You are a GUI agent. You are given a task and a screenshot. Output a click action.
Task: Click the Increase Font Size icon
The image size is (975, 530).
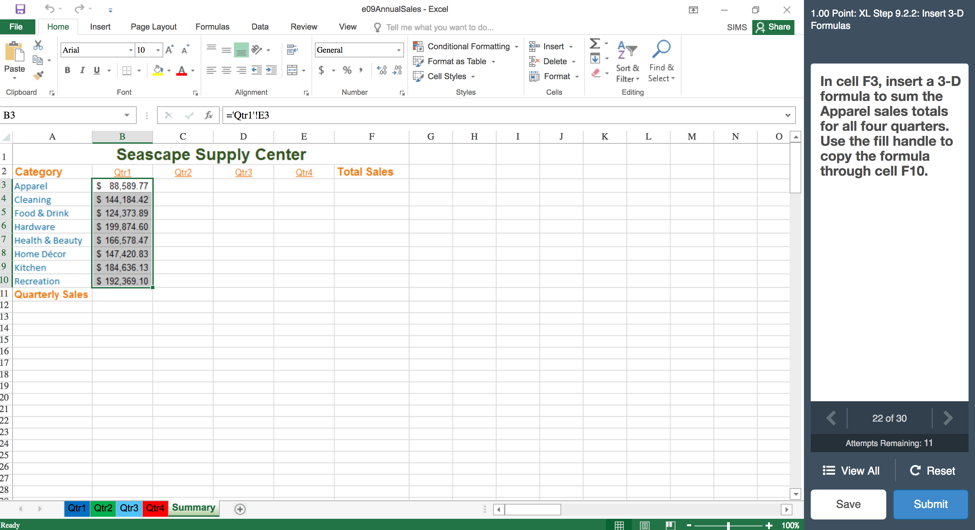click(x=169, y=50)
